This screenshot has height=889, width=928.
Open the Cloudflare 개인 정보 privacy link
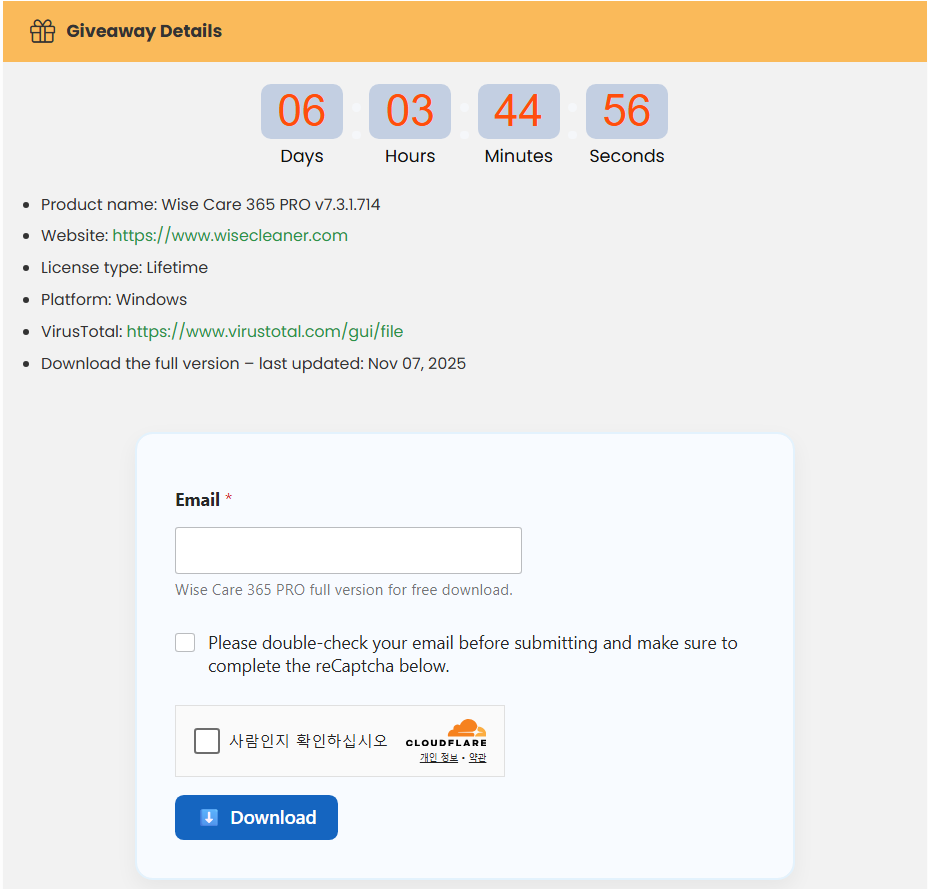pyautogui.click(x=438, y=758)
